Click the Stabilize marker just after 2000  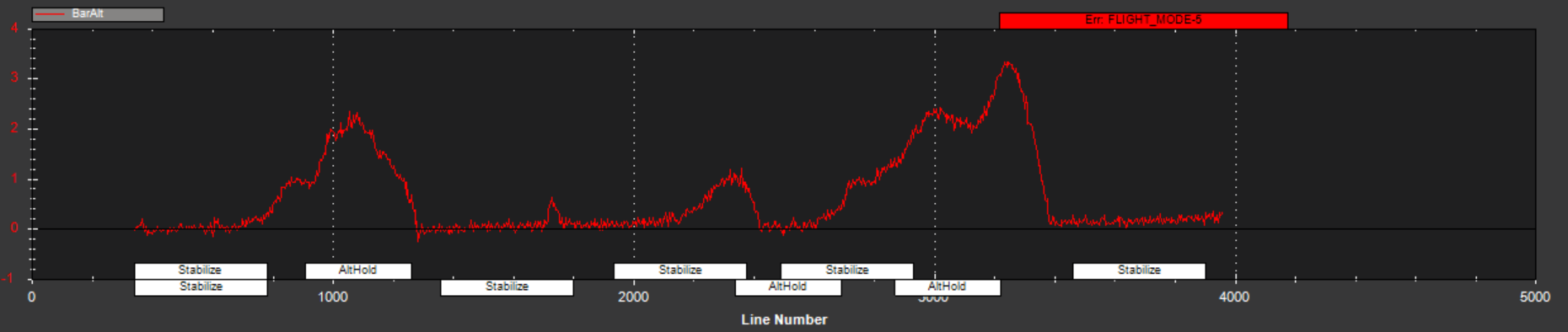(680, 270)
